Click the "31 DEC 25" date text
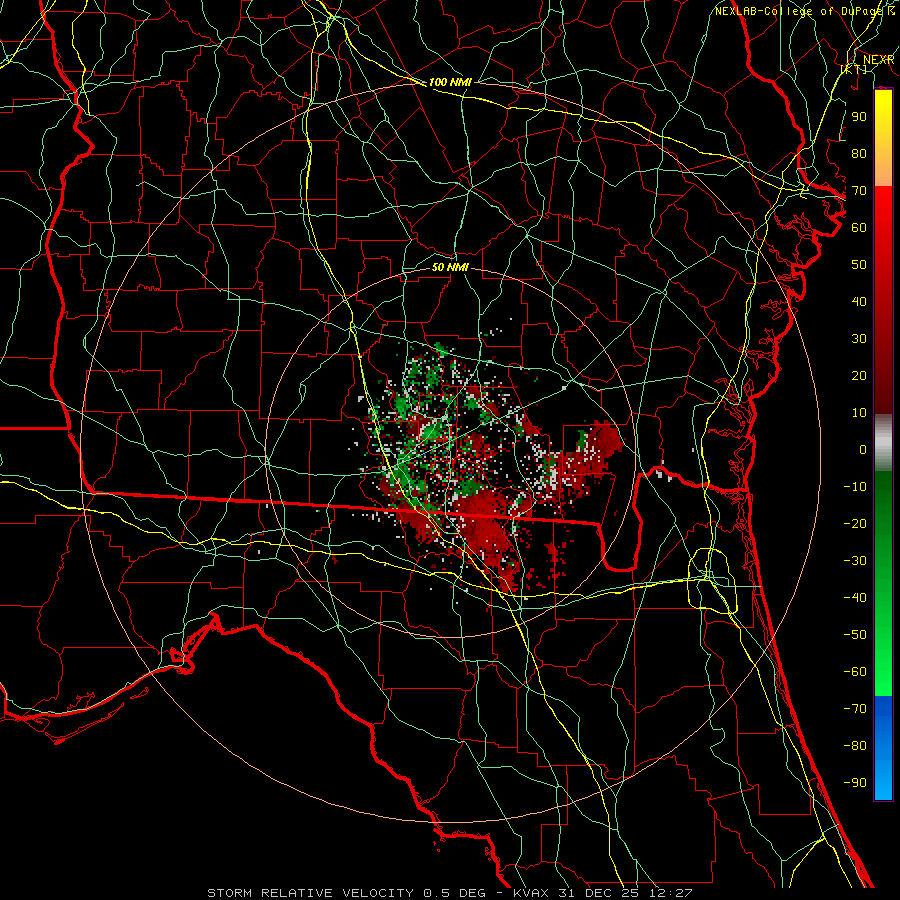 (x=599, y=893)
